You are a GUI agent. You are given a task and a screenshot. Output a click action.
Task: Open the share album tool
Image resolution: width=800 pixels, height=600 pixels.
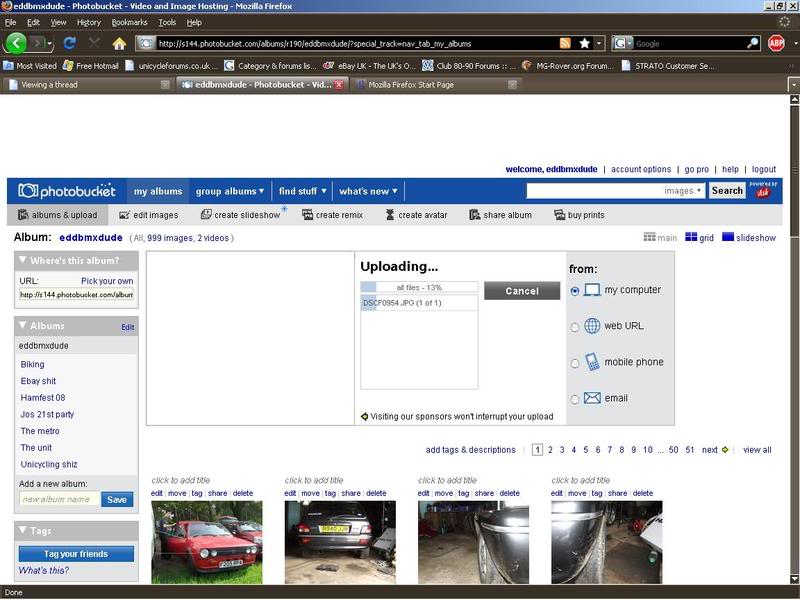[501, 215]
